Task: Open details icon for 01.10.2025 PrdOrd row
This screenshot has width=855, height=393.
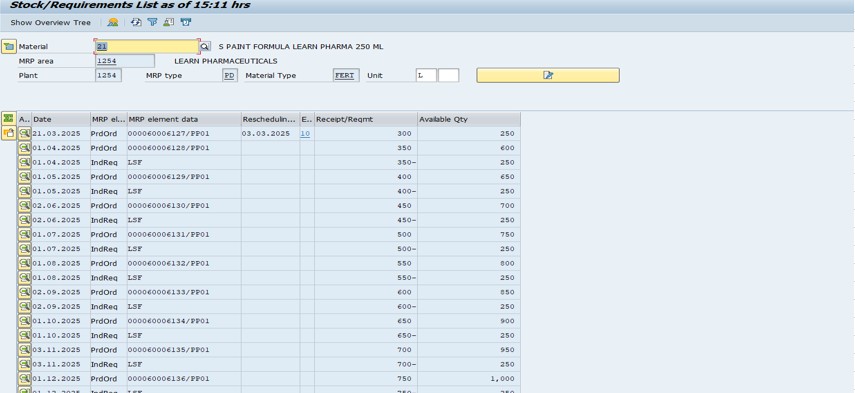Action: click(x=25, y=321)
